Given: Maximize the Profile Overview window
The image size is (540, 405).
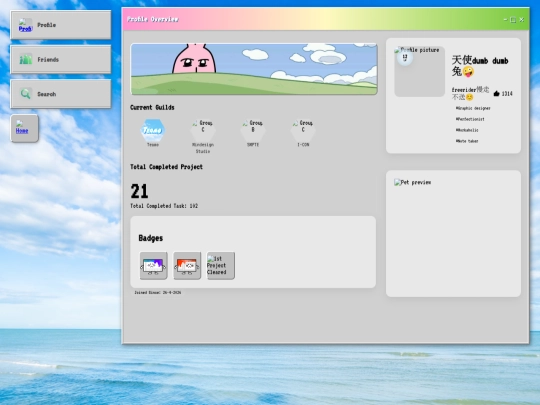Looking at the screenshot, I should click(513, 20).
